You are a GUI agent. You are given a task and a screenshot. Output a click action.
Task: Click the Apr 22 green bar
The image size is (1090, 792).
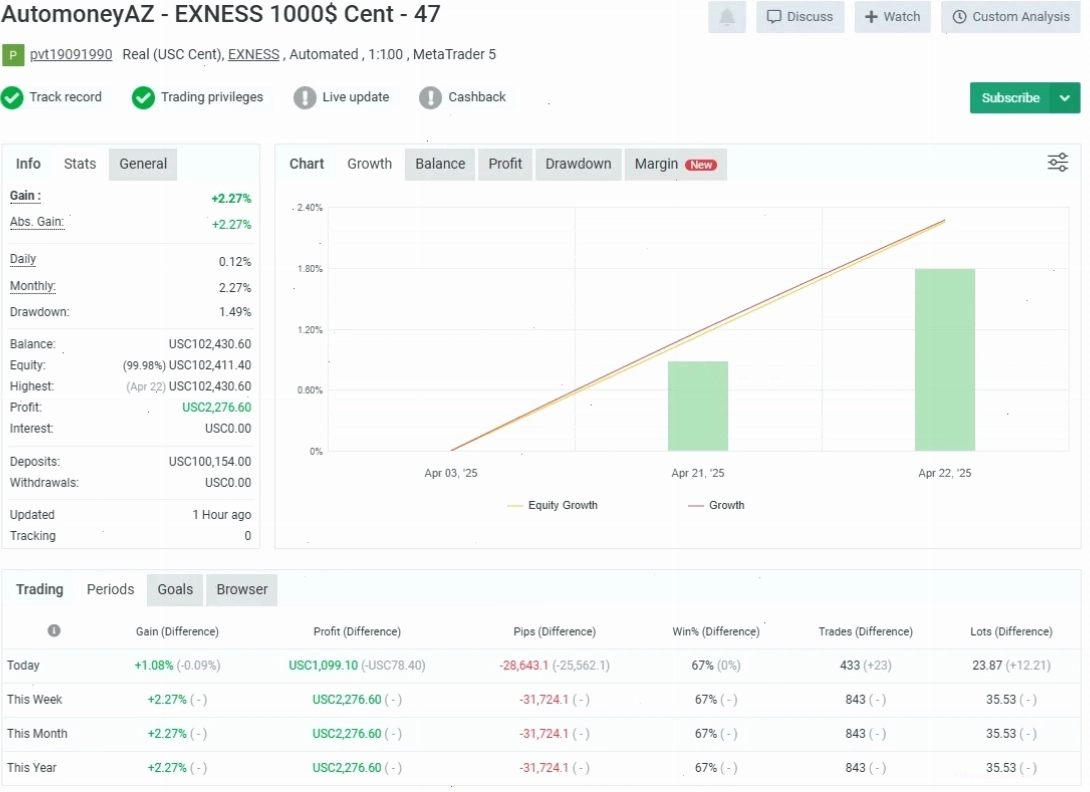click(945, 359)
